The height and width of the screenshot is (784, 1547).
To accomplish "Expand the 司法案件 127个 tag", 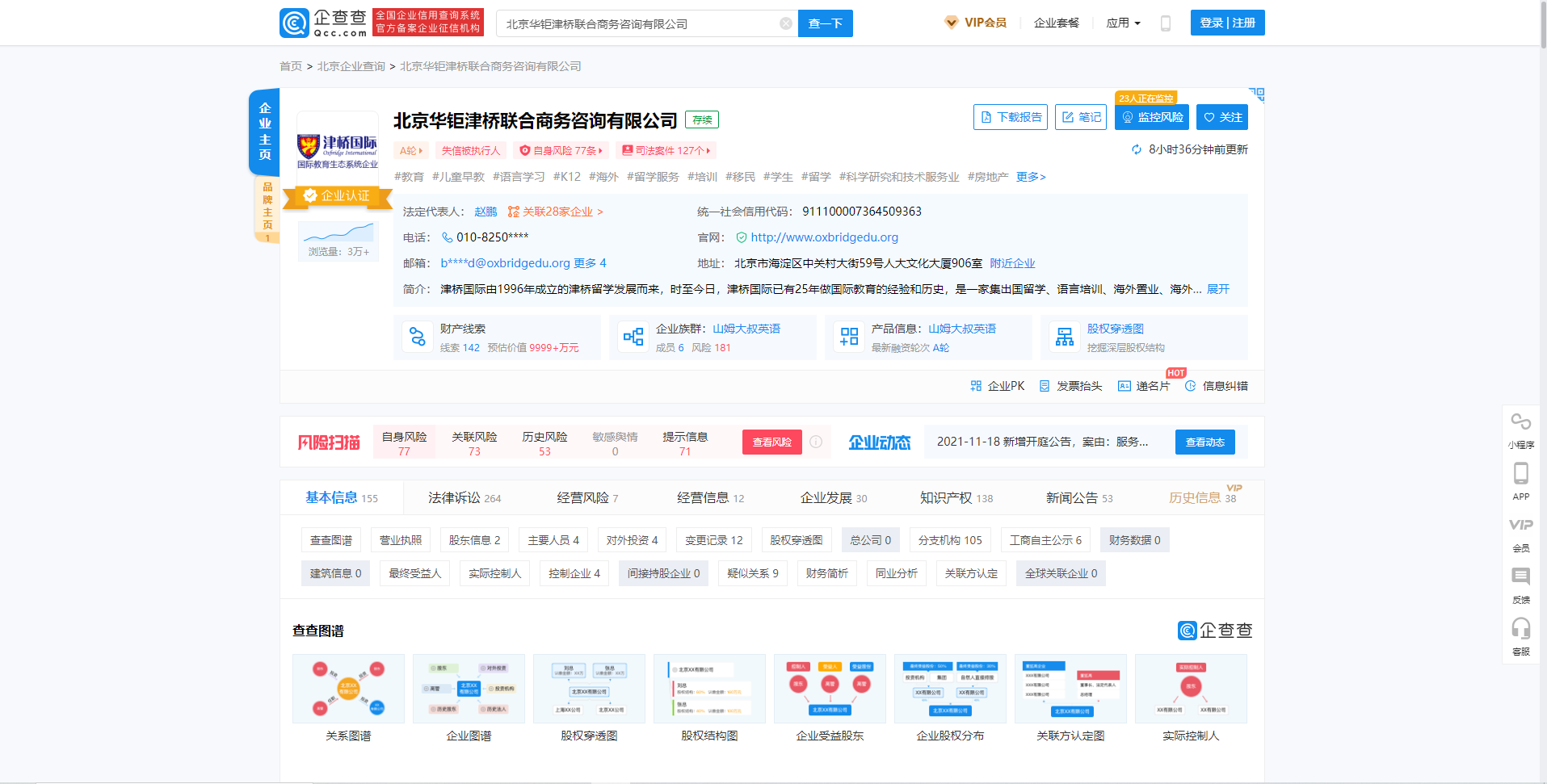I will 666,150.
